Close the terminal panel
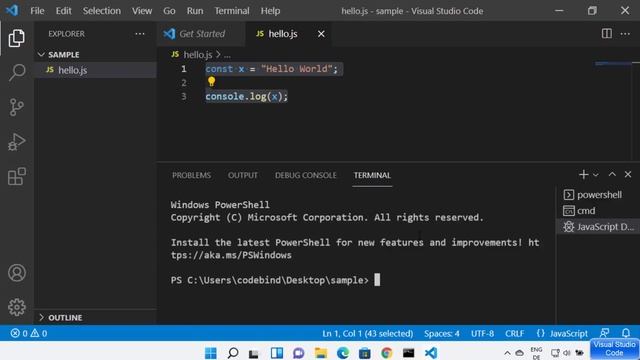 (628, 174)
